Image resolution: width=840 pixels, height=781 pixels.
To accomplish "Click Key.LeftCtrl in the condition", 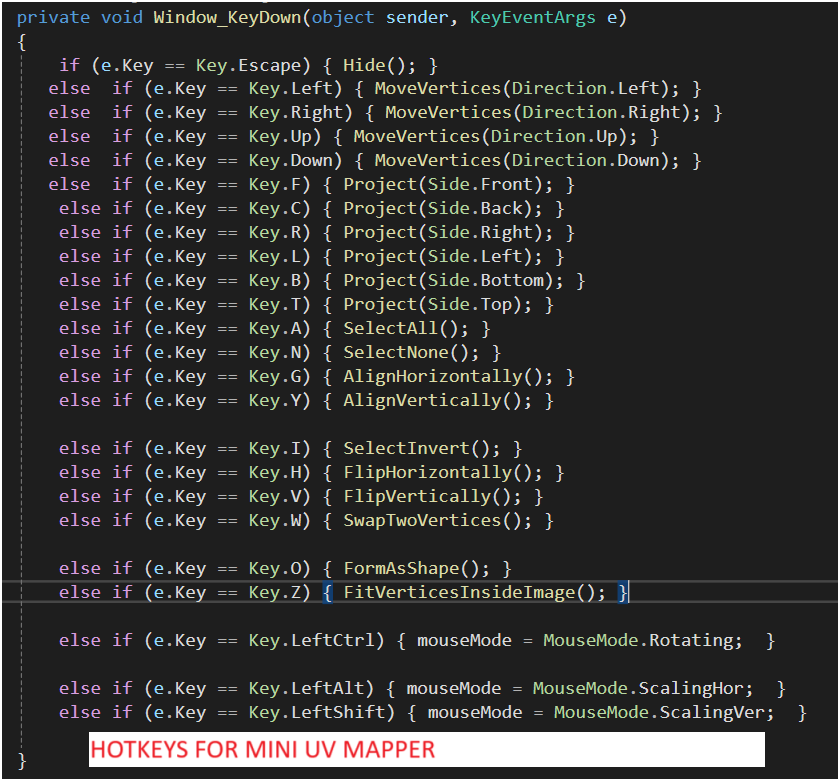I will point(310,641).
